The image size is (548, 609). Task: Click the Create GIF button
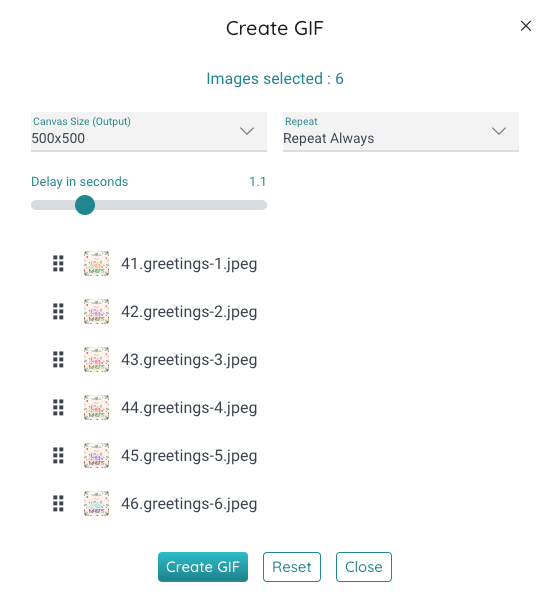pos(203,567)
